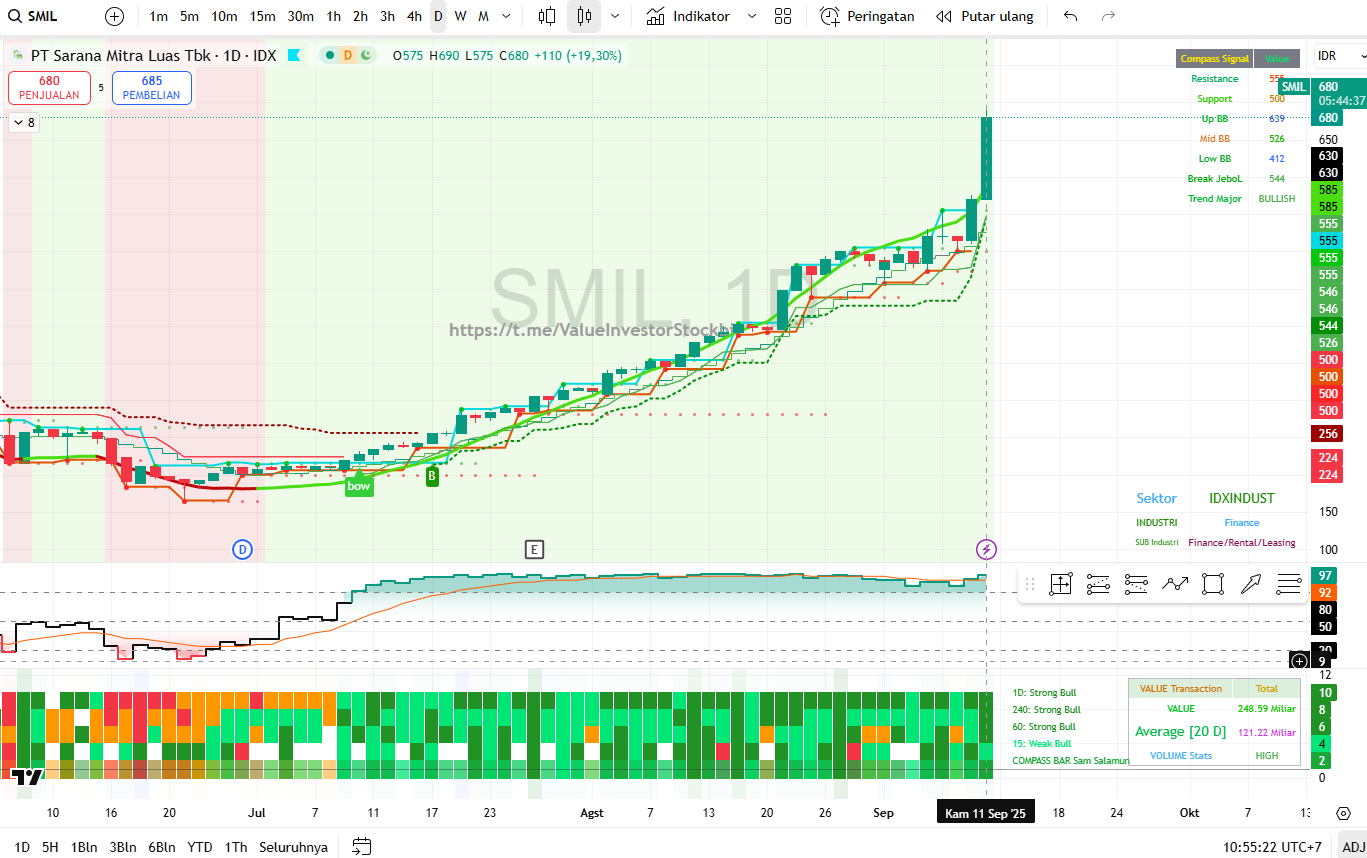Select the 1Th date range

[235, 847]
